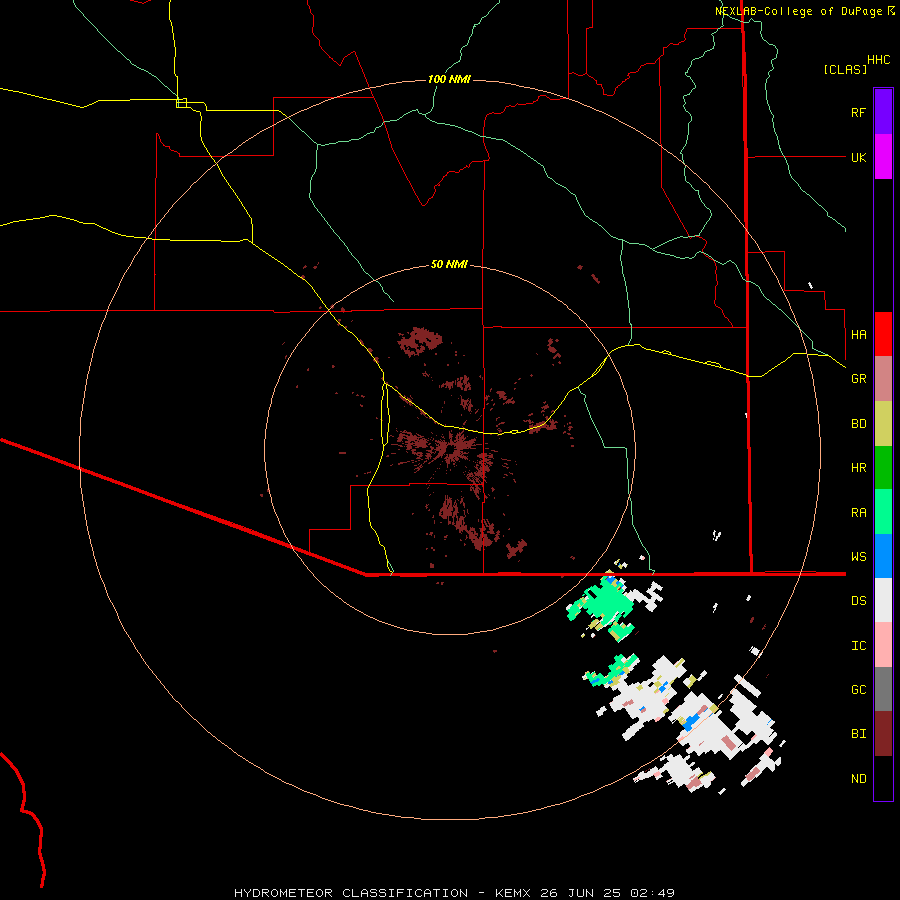The height and width of the screenshot is (900, 900).
Task: Click the [CLAS] label above legend
Action: point(845,69)
